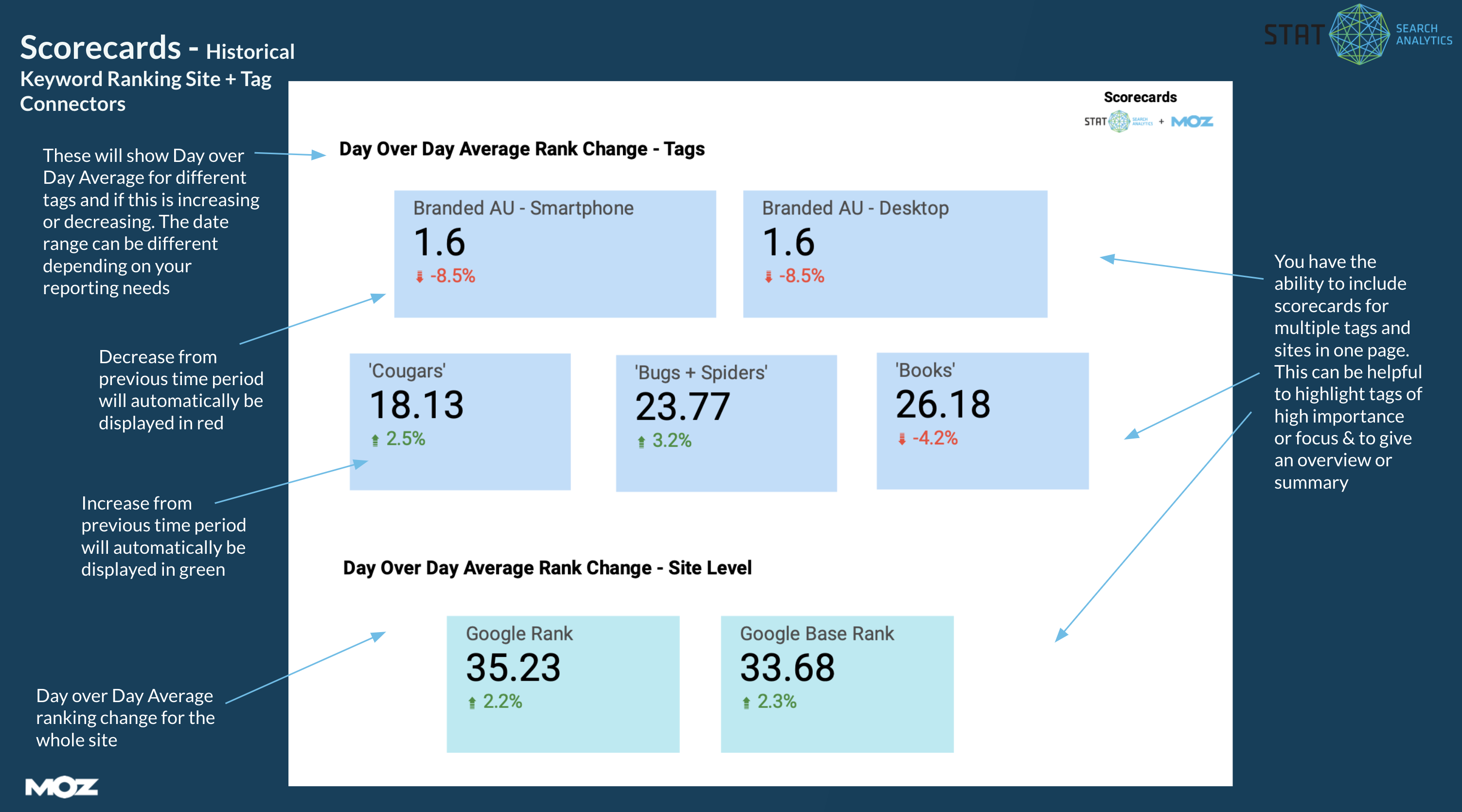Click the white Moz logo bottom left

click(61, 786)
